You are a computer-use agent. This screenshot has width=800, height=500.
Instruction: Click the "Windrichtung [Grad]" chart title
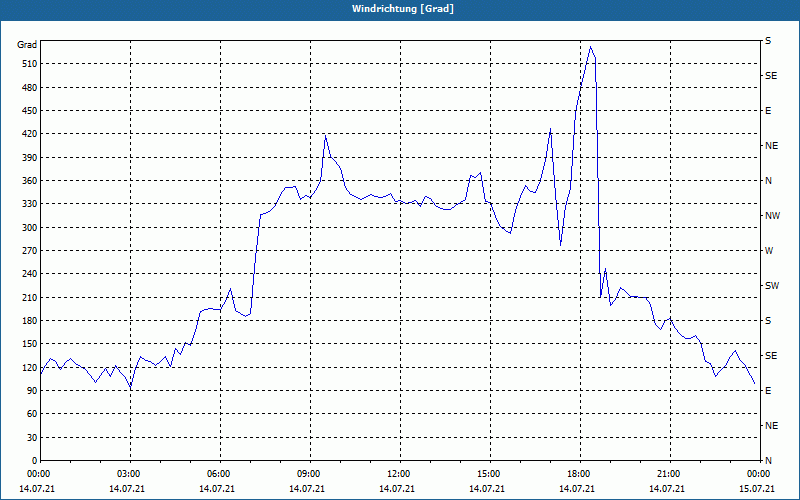pyautogui.click(x=400, y=8)
